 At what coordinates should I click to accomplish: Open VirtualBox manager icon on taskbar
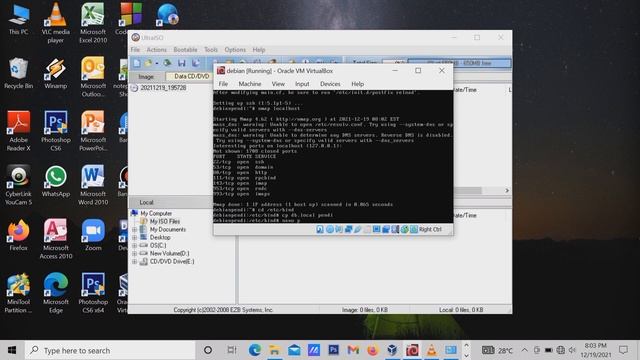(392, 350)
